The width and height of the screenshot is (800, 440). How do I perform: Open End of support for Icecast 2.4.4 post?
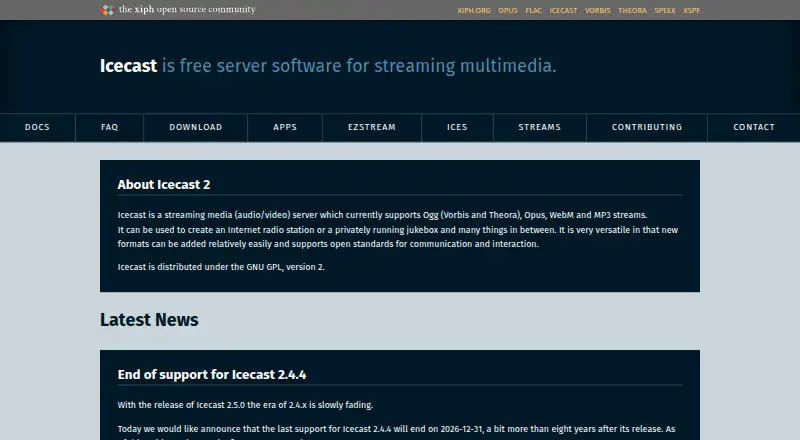(212, 375)
